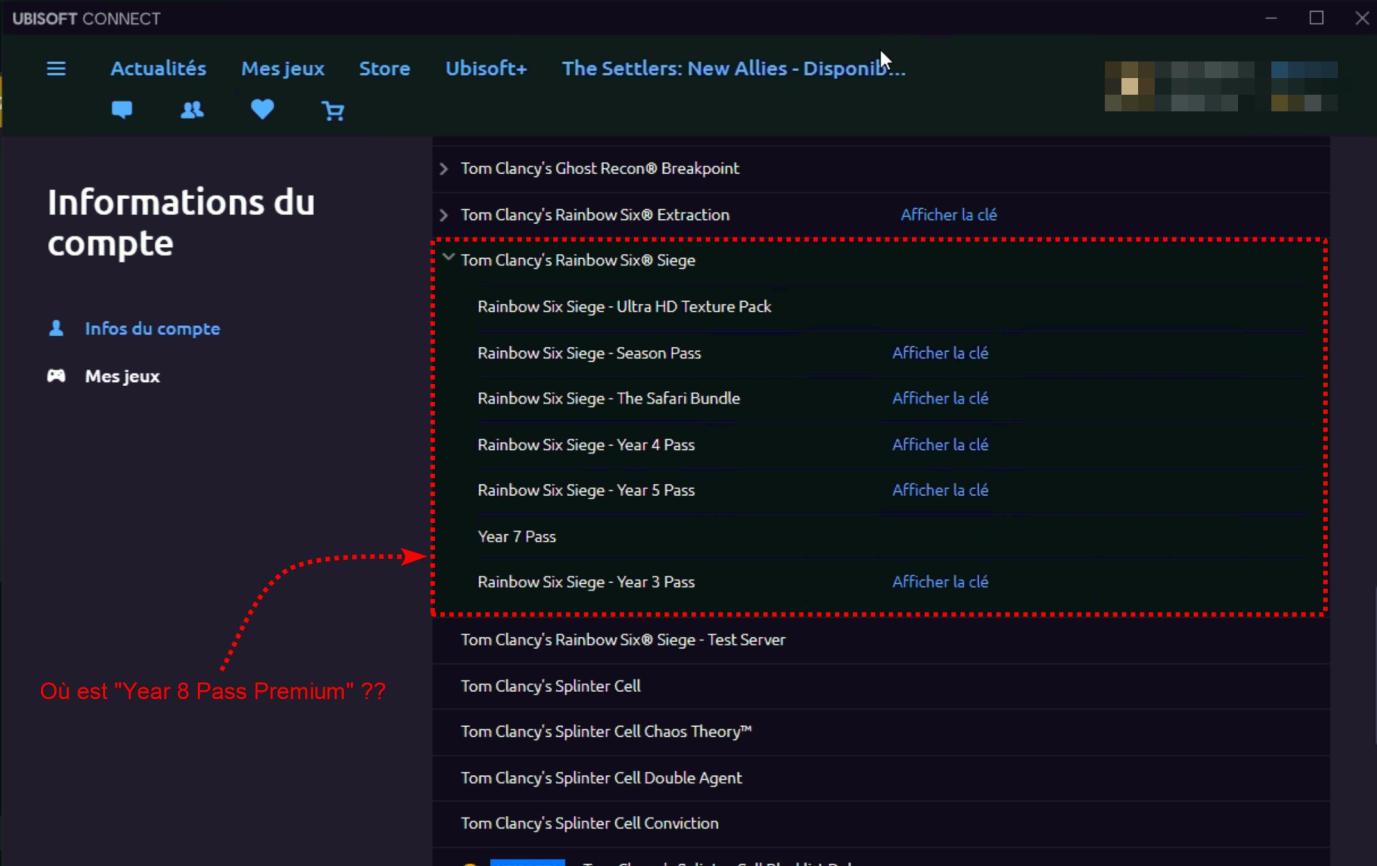
Task: Show key for Rainbow Six Siege Season Pass
Action: point(939,352)
